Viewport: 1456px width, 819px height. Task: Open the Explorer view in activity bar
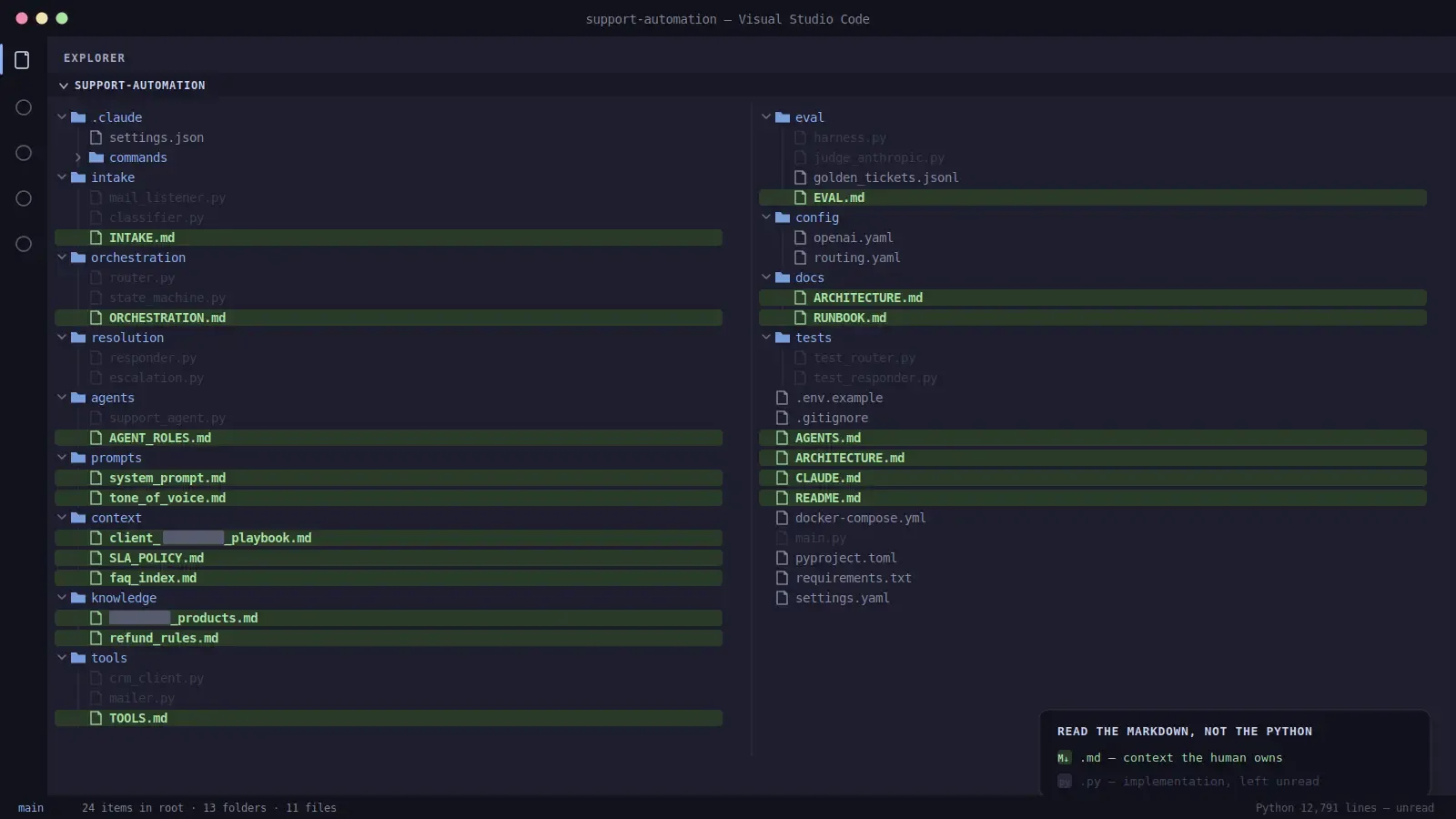coord(23,60)
